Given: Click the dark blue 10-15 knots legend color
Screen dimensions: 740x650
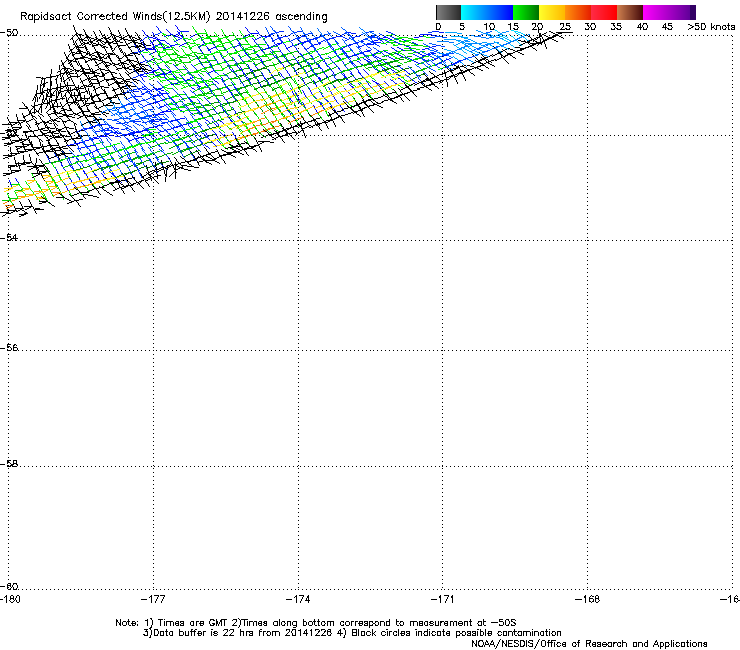Looking at the screenshot, I should [x=500, y=12].
